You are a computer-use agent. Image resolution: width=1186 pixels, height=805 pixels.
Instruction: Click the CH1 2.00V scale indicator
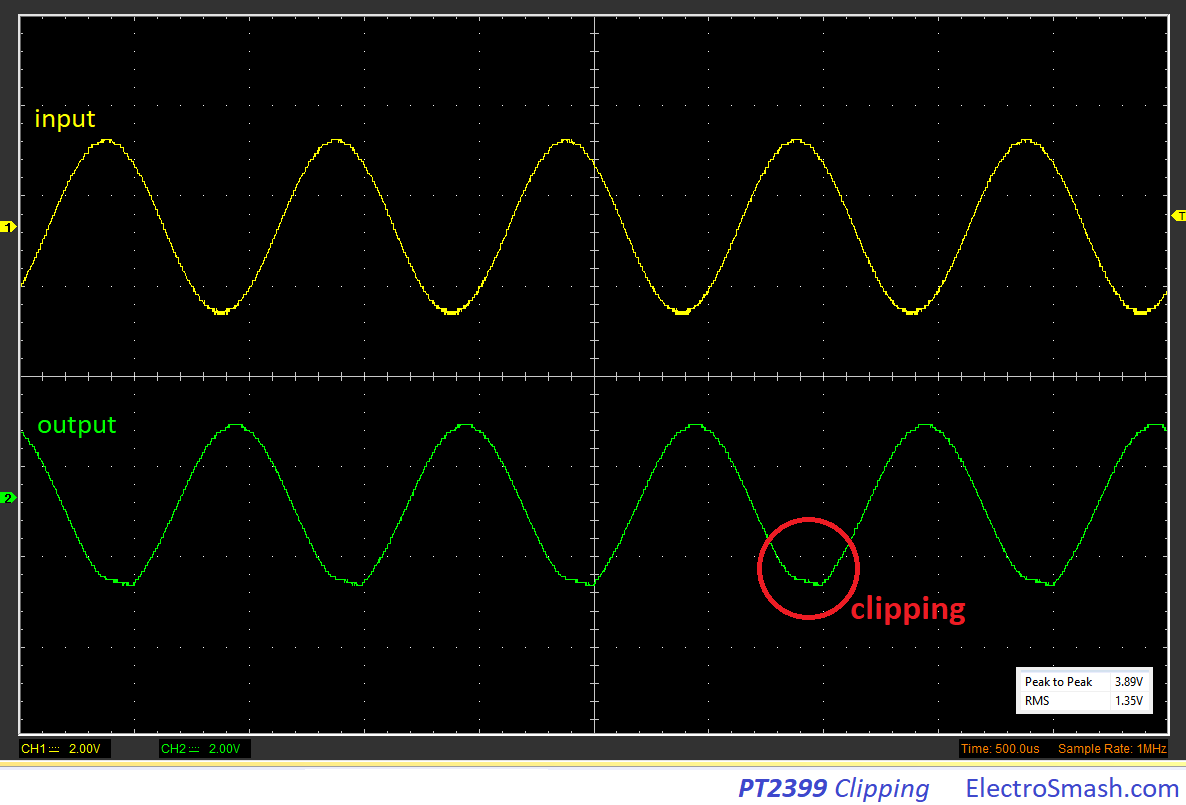[65, 749]
